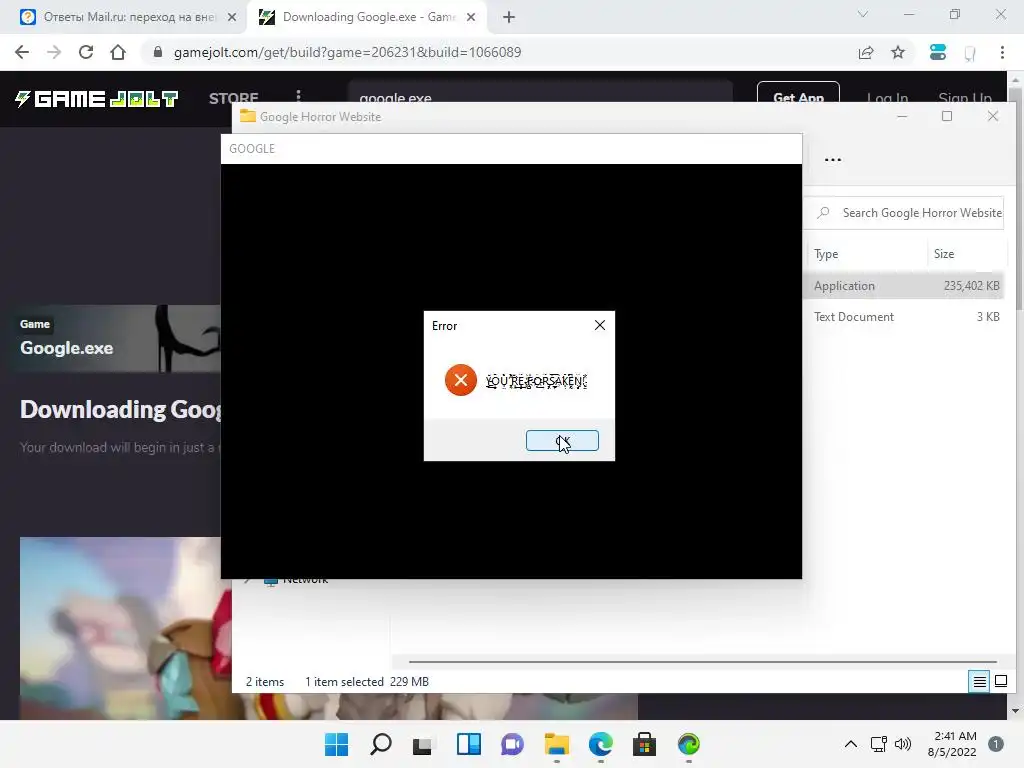Open the volume tray icon
This screenshot has height=768, width=1024.
(903, 744)
